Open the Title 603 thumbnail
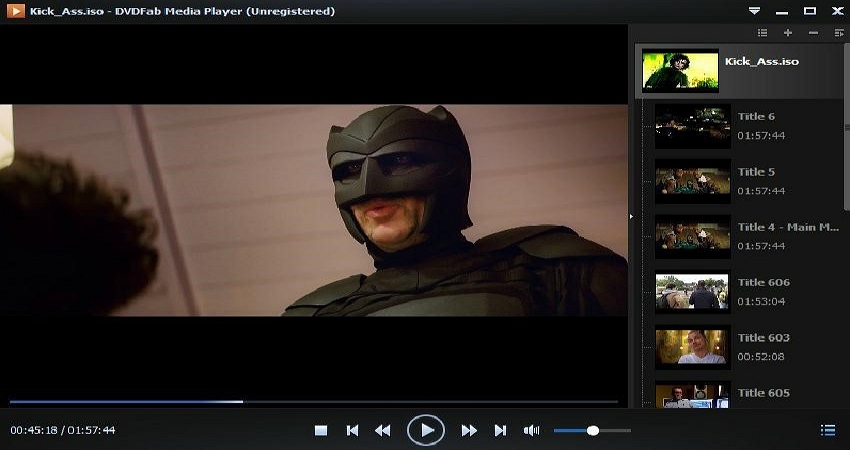The height and width of the screenshot is (450, 850). (692, 348)
